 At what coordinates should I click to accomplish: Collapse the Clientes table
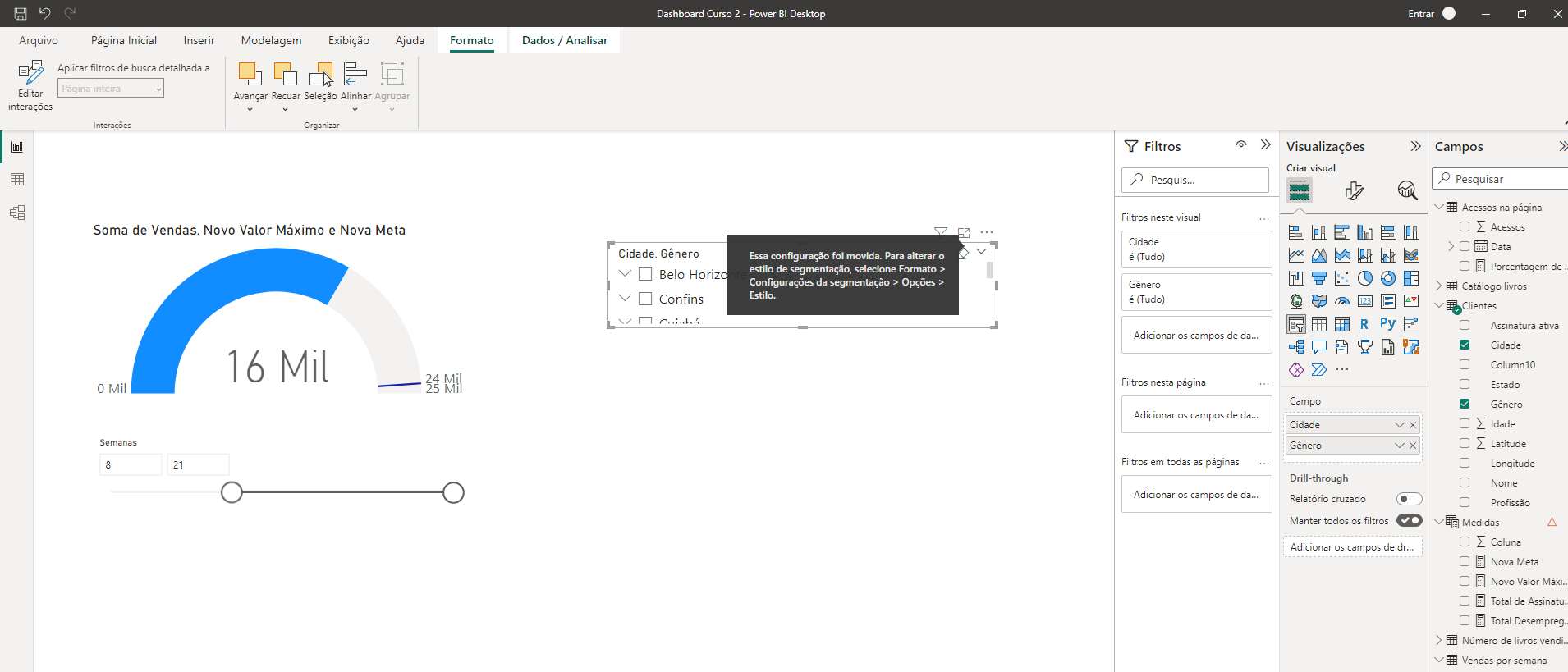pos(1439,305)
